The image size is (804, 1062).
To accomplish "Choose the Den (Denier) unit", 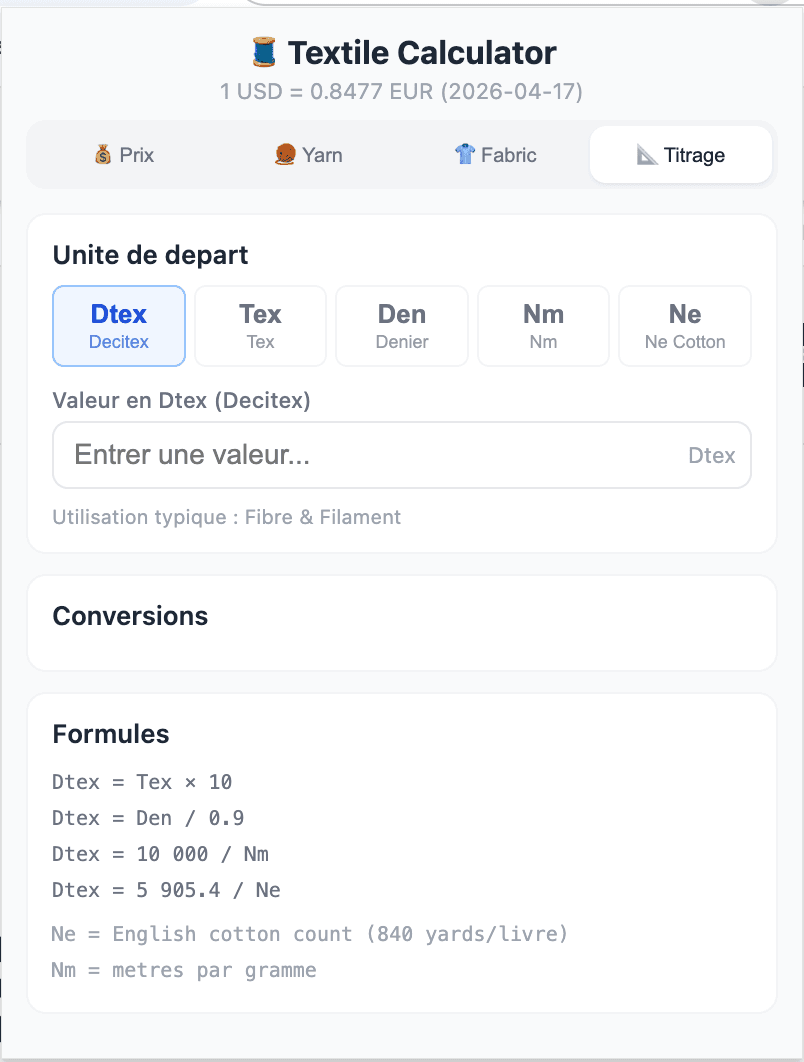I will 401,325.
